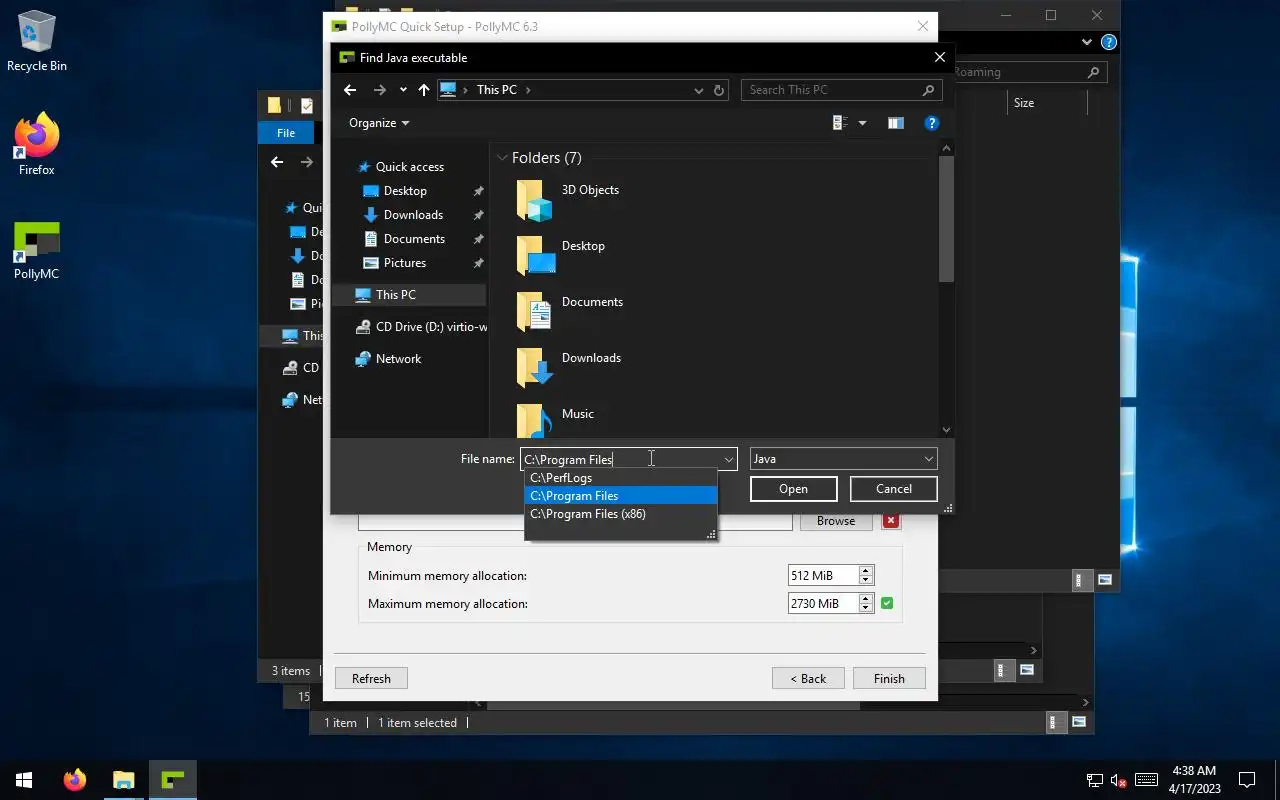
Task: Open File tab in background Explorer
Action: 286,133
